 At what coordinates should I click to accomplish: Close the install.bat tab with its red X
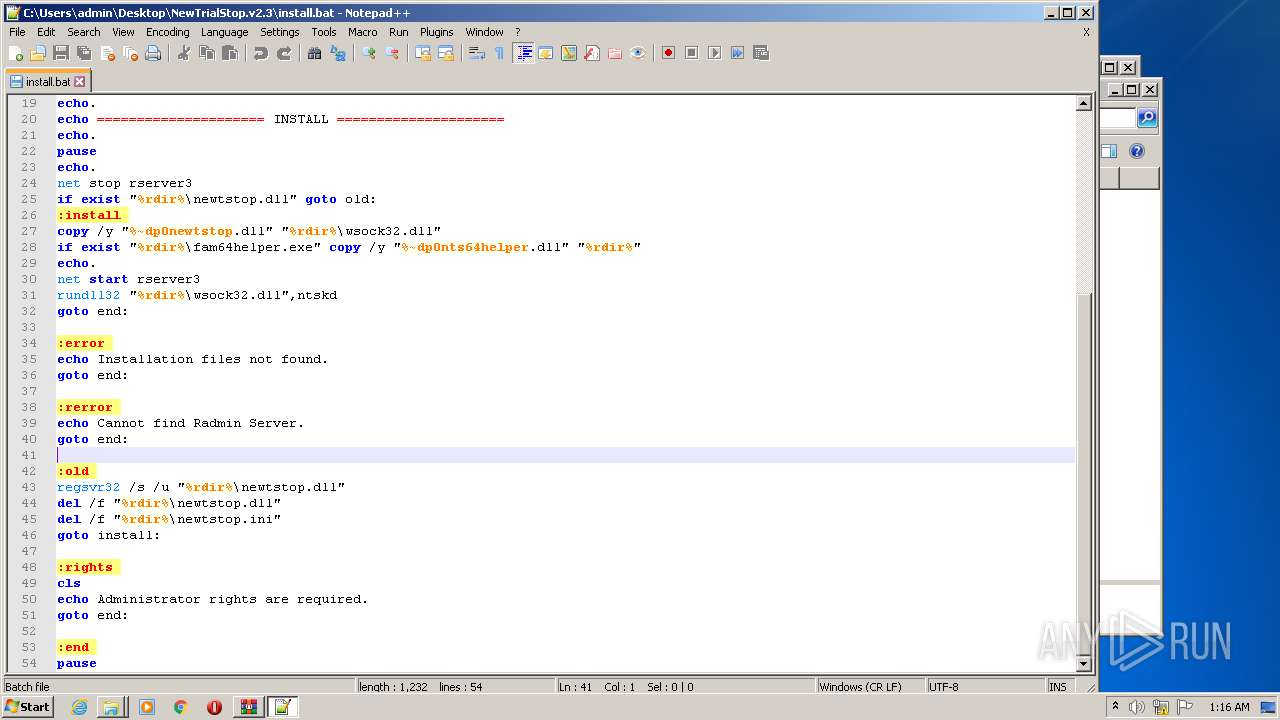coord(80,82)
